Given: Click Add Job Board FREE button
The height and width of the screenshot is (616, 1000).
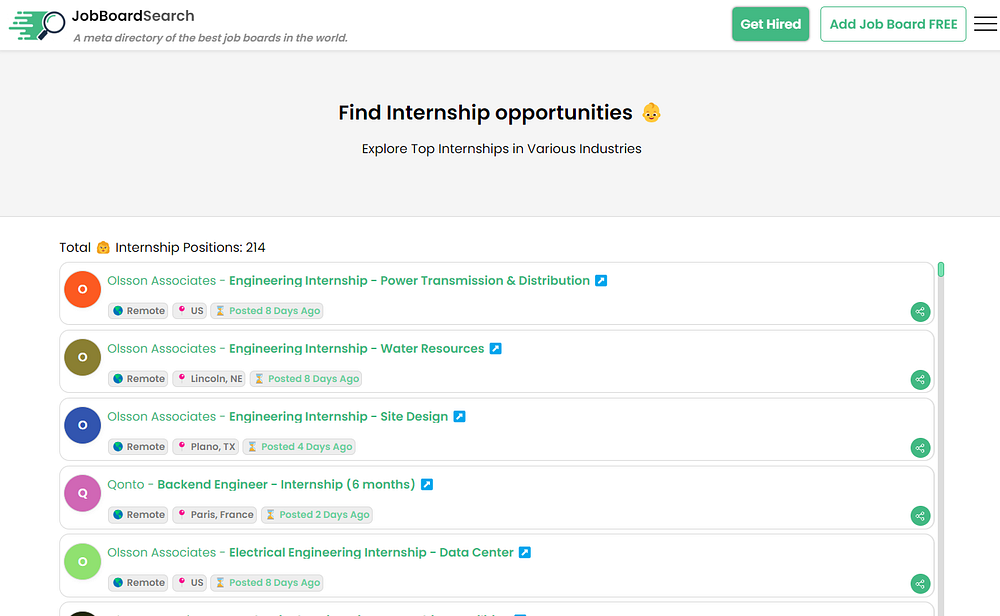Looking at the screenshot, I should tap(893, 24).
